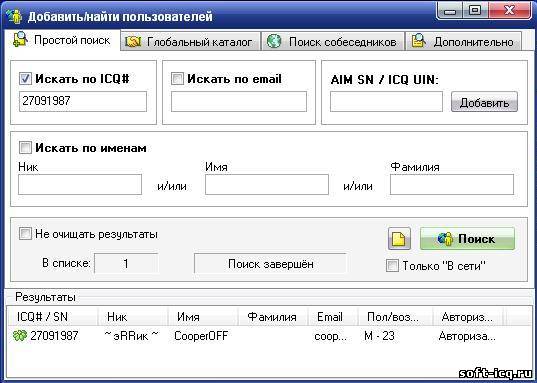This screenshot has width=537, height=383.
Task: Open the Дополнительно tab
Action: [464, 42]
